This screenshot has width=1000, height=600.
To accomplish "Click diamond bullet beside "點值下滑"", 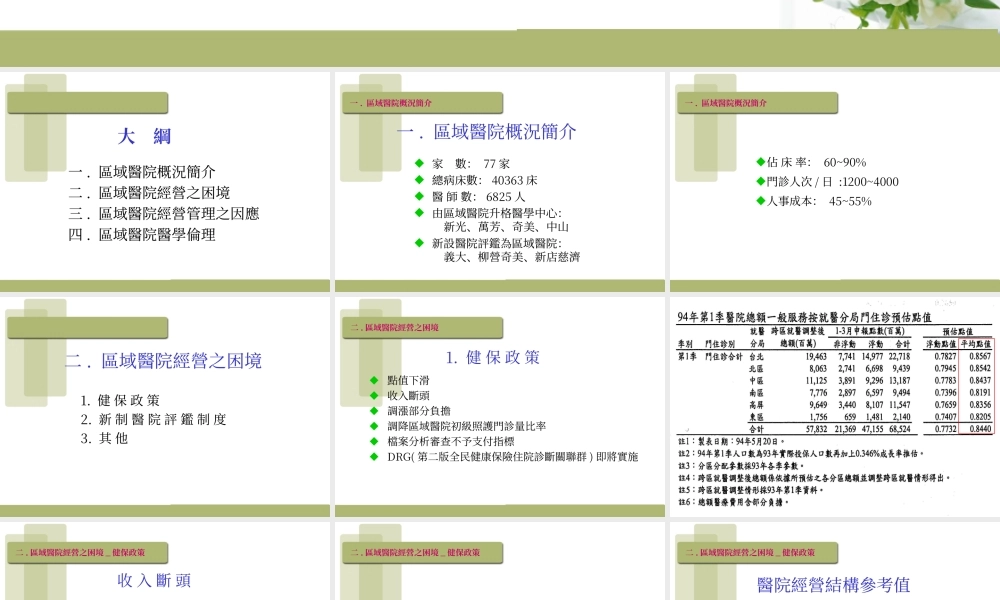I will [x=374, y=379].
